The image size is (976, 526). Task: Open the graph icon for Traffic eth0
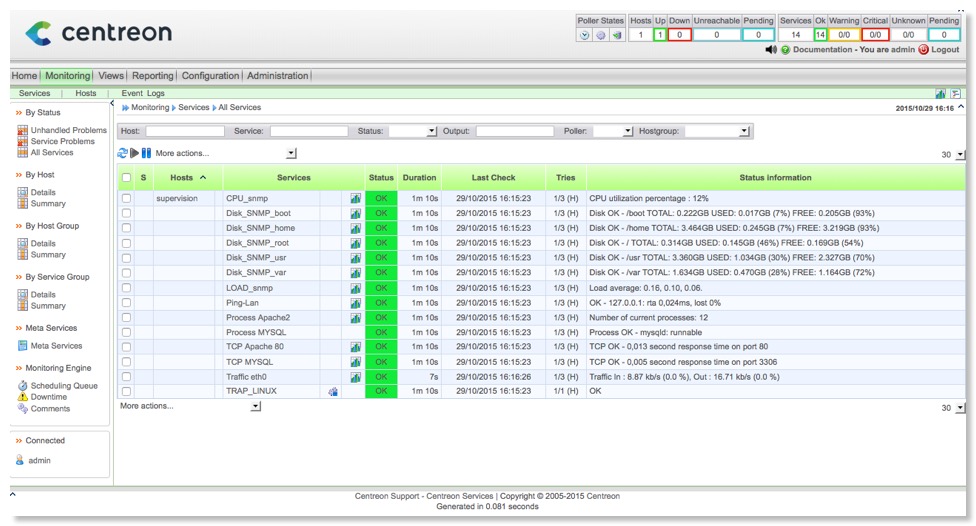click(x=355, y=377)
